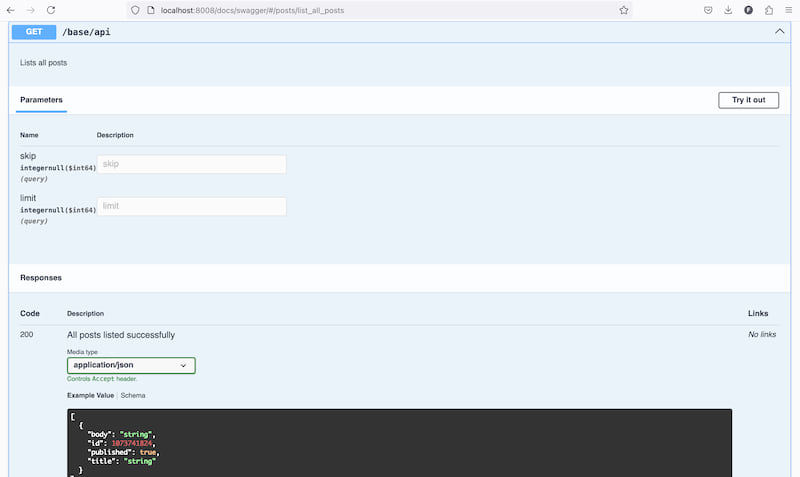Open the shield tracking protection icon
800x477 pixels.
coord(135,10)
